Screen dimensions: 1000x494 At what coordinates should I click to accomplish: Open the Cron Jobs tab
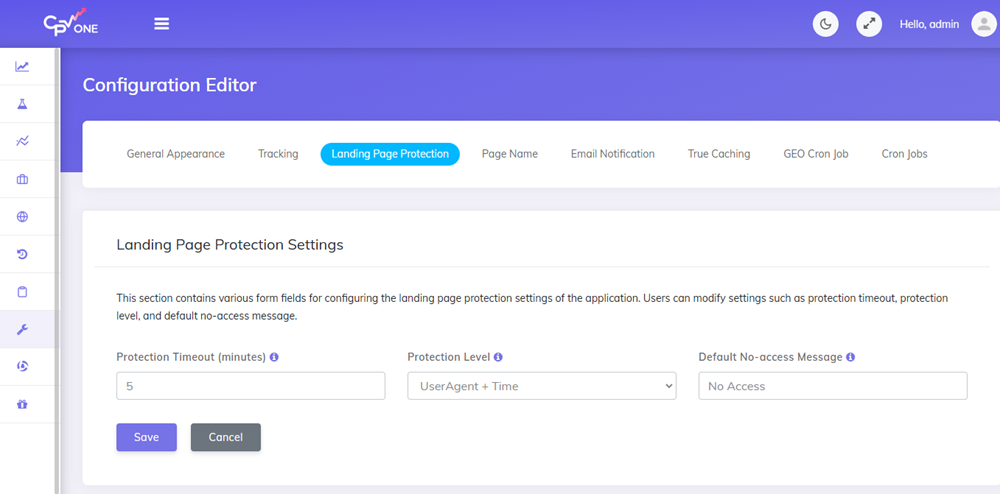pyautogui.click(x=904, y=154)
